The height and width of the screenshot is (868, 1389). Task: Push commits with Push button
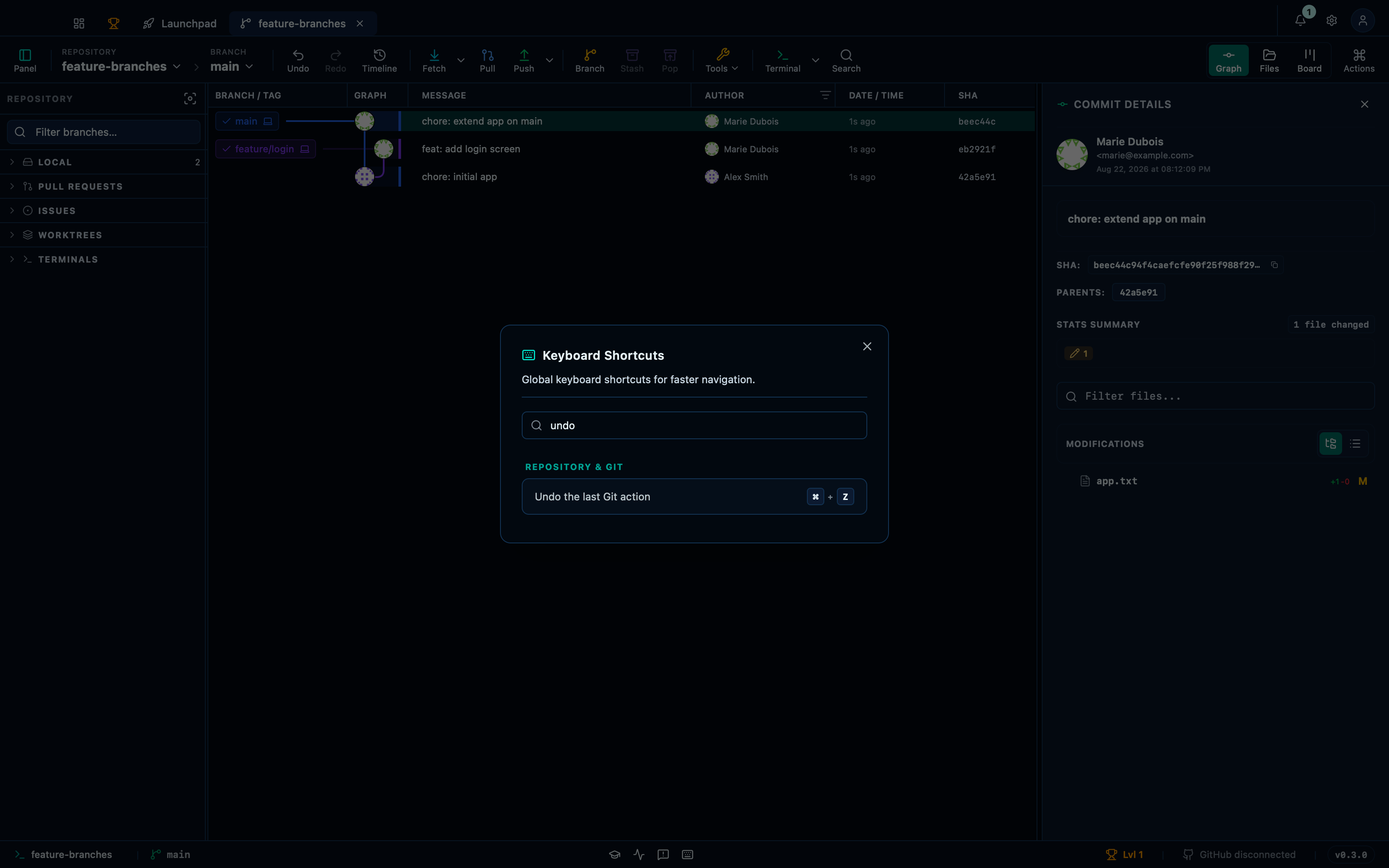pyautogui.click(x=524, y=60)
